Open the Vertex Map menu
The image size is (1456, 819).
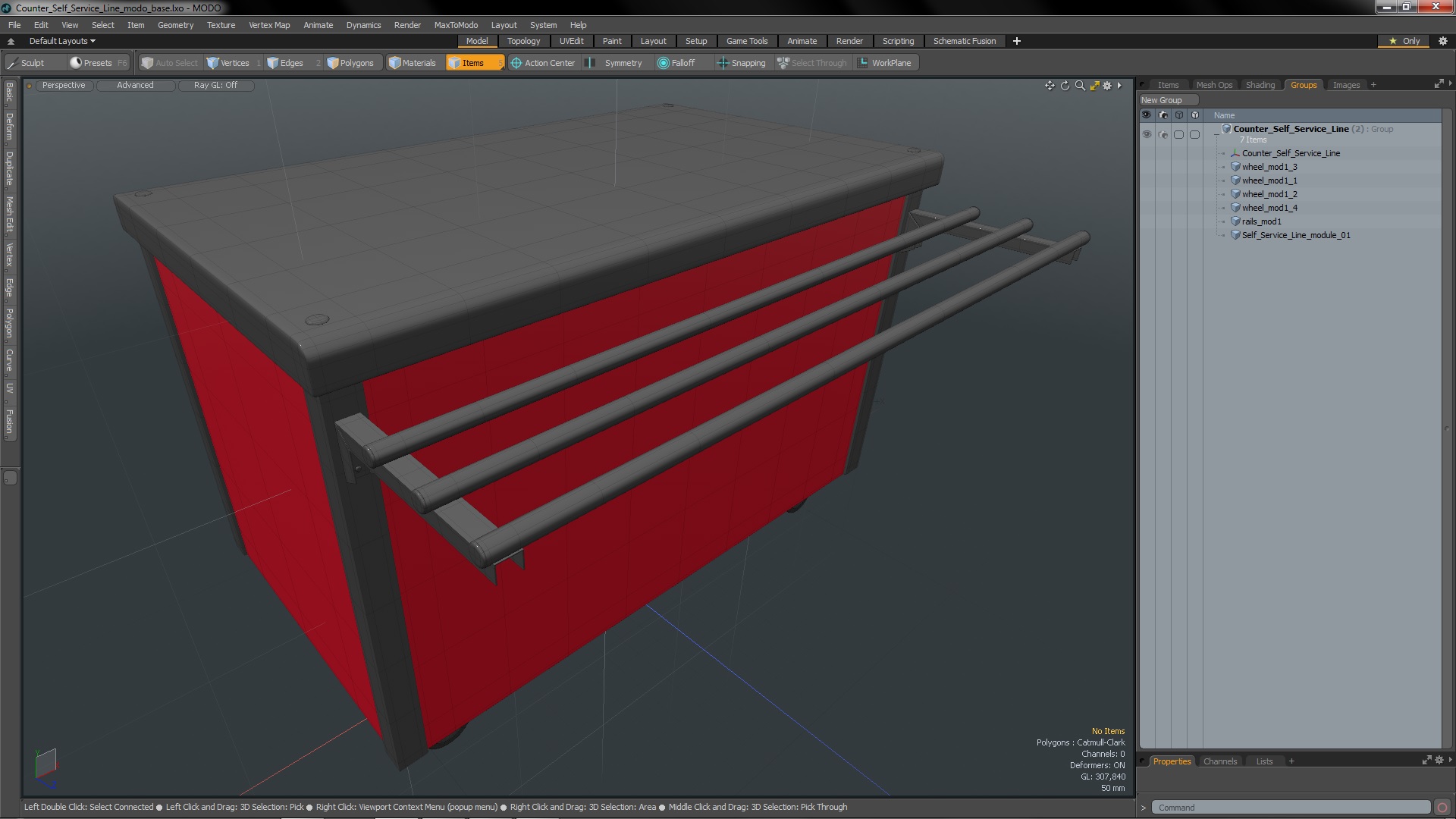(x=269, y=25)
